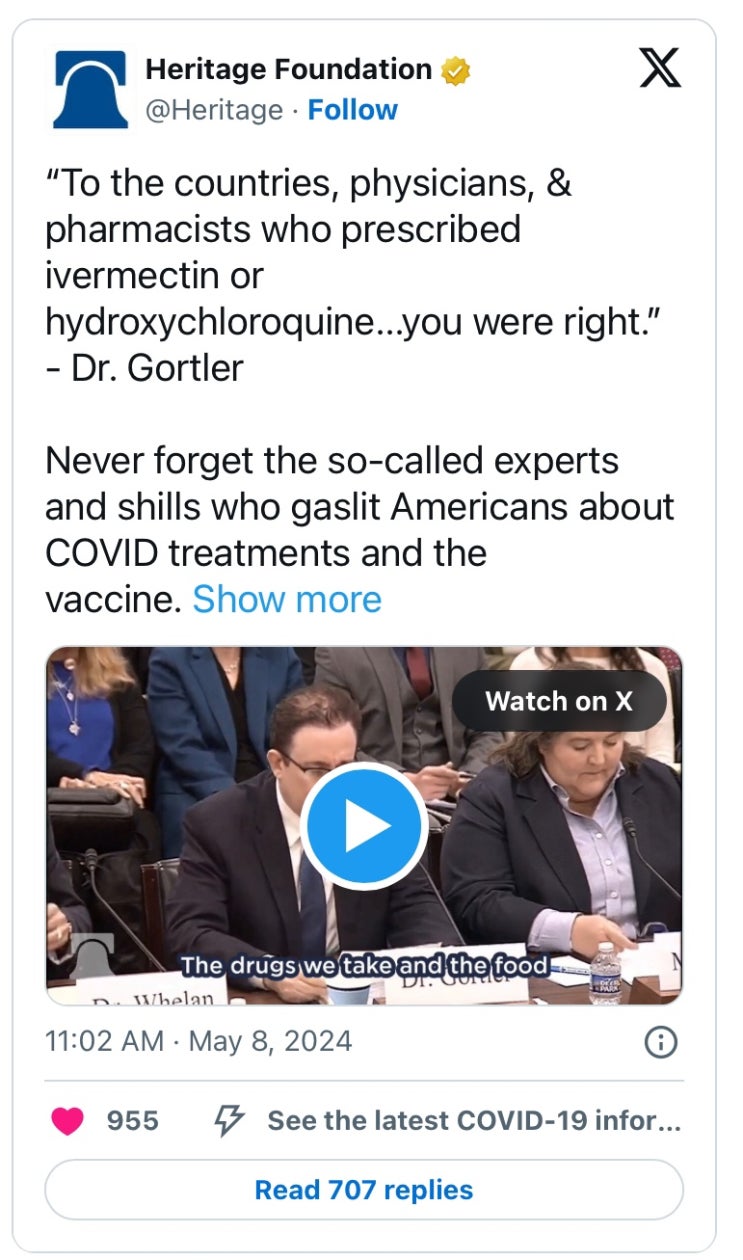This screenshot has height=1260, width=743.
Task: Open the Heritage Foundation profile avatar
Action: click(90, 90)
